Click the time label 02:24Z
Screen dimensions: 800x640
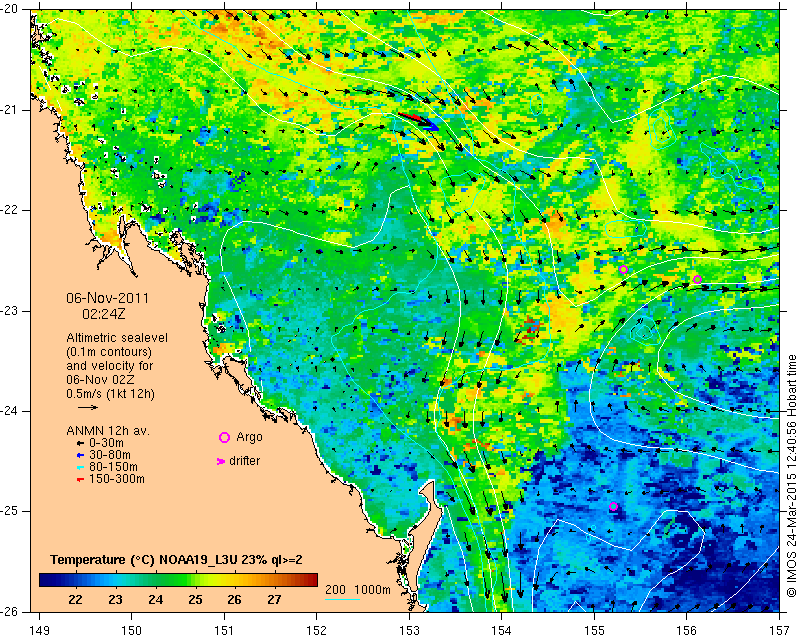[104, 314]
